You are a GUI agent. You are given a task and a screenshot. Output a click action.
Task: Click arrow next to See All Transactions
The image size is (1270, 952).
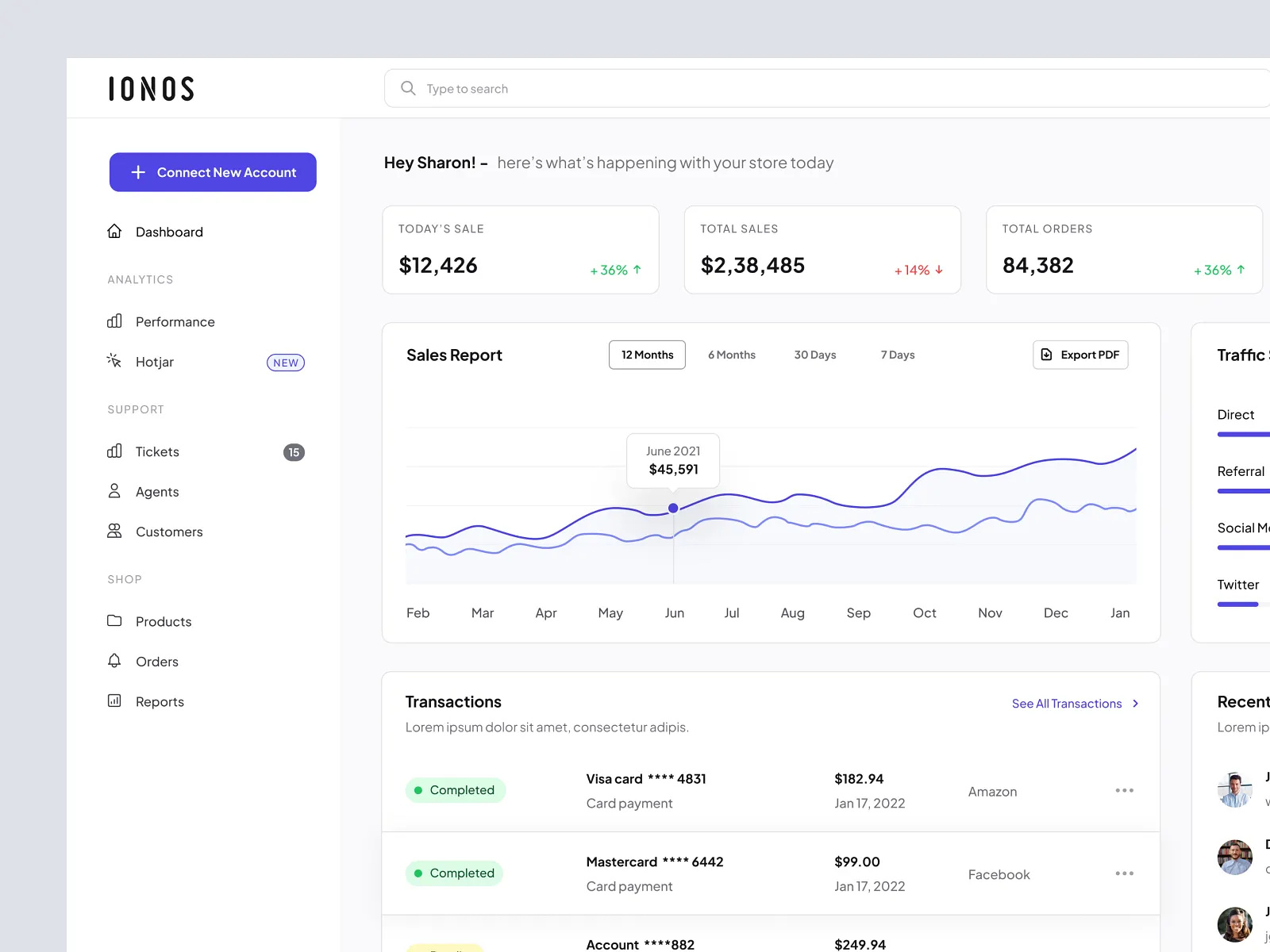coord(1136,704)
